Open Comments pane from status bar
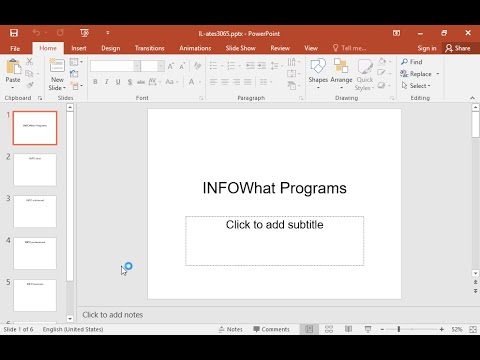Screen dimensions: 480x360 [x=271, y=329]
